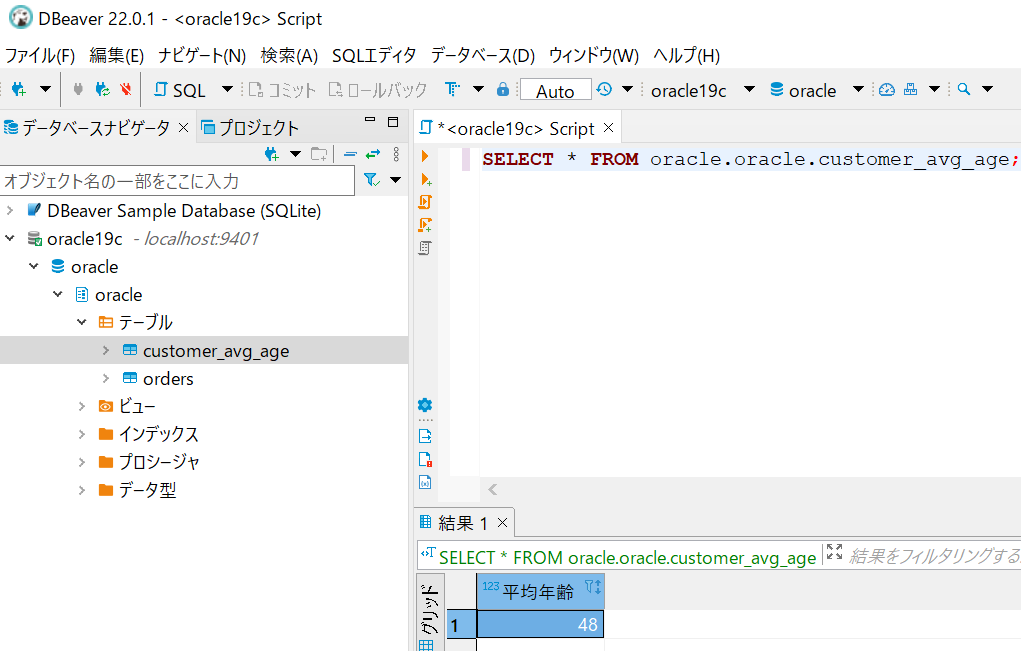Viewport: 1021px width, 651px height.
Task: Click the コミット commit button
Action: tap(283, 90)
